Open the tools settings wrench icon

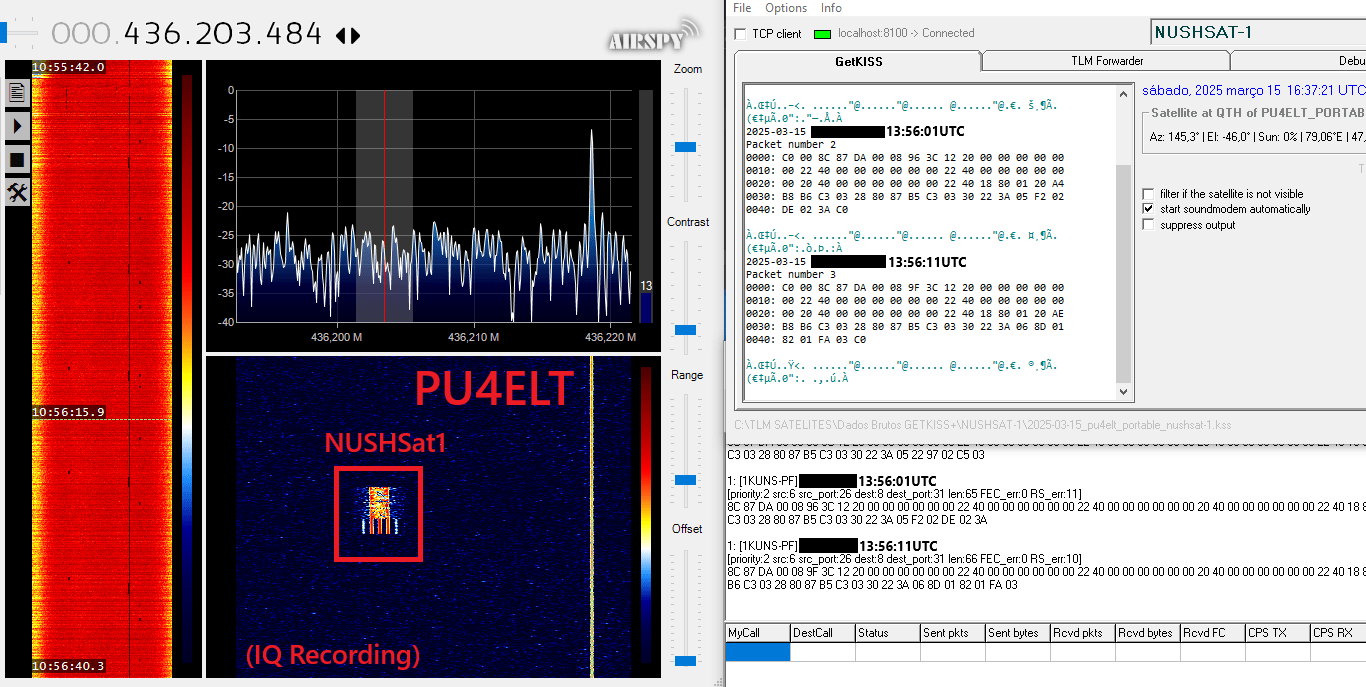pos(17,192)
